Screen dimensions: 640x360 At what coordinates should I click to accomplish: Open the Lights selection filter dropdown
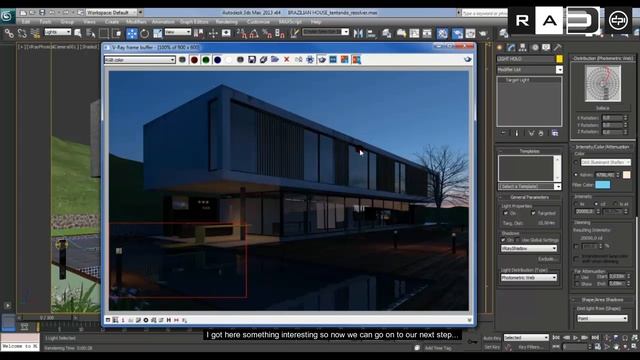[x=58, y=32]
